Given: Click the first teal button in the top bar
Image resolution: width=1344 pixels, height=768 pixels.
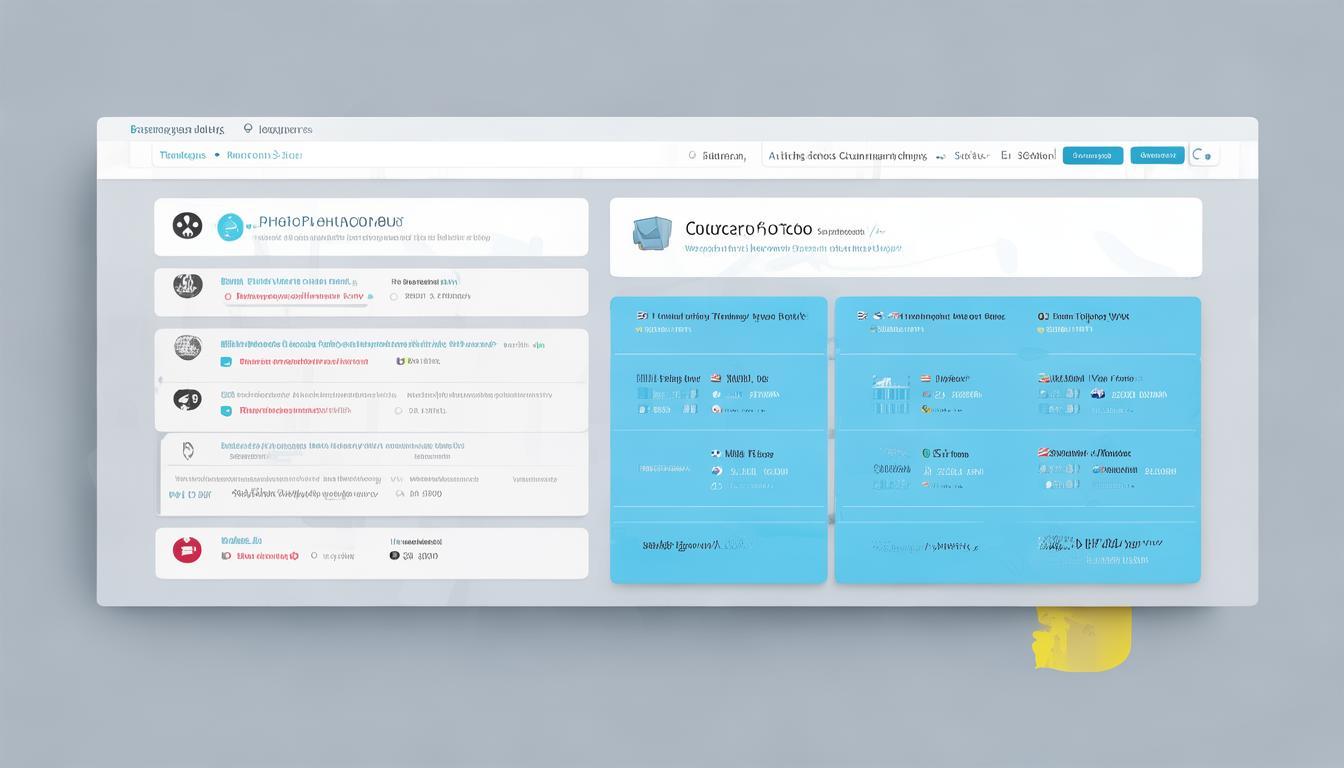Looking at the screenshot, I should point(1092,155).
